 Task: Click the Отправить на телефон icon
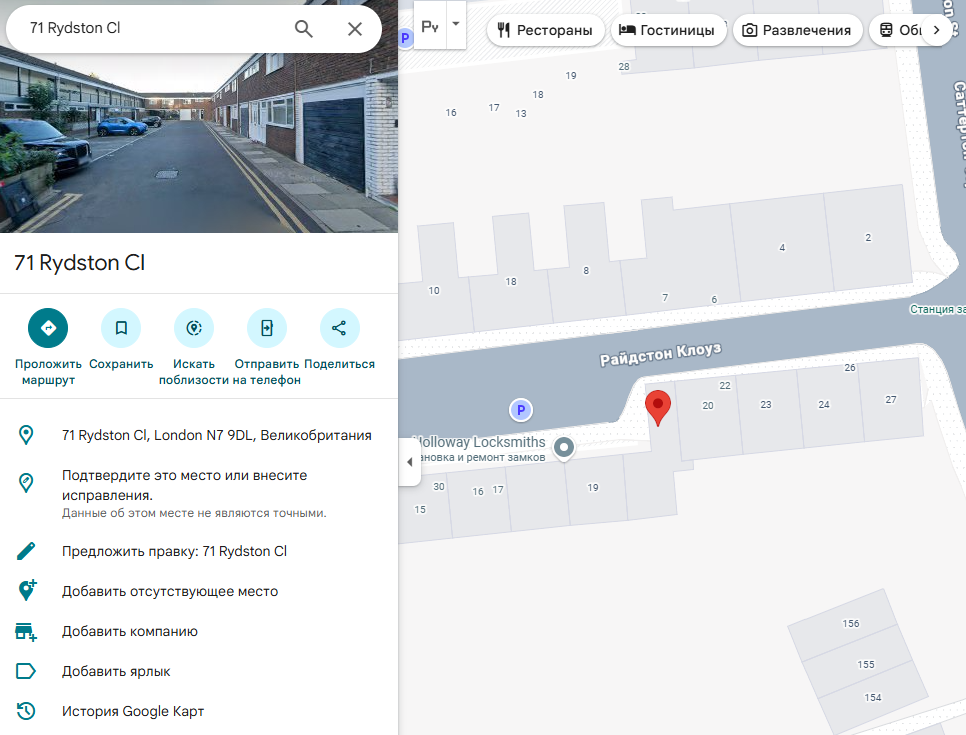(x=267, y=327)
